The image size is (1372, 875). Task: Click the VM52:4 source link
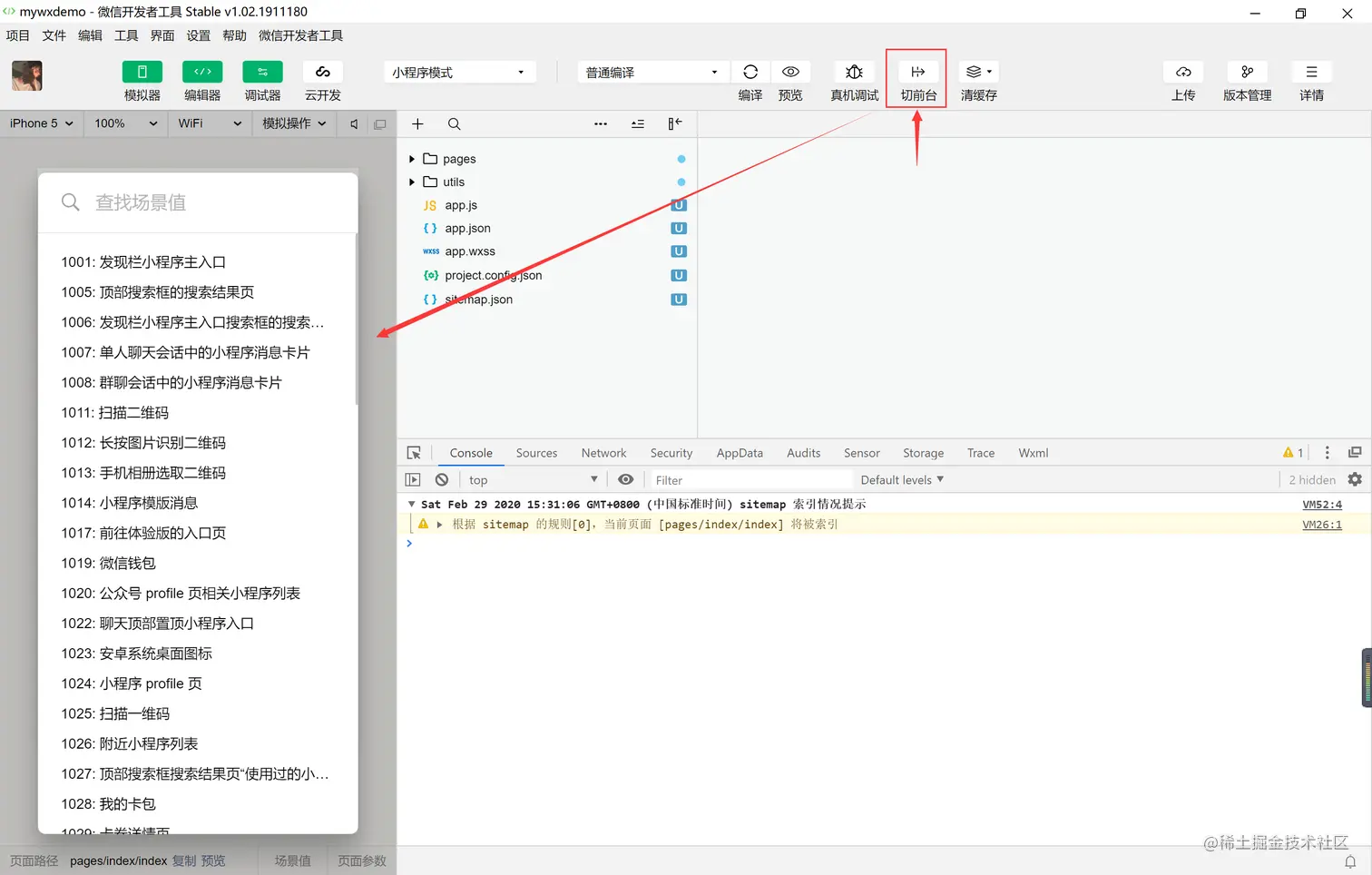(x=1322, y=505)
